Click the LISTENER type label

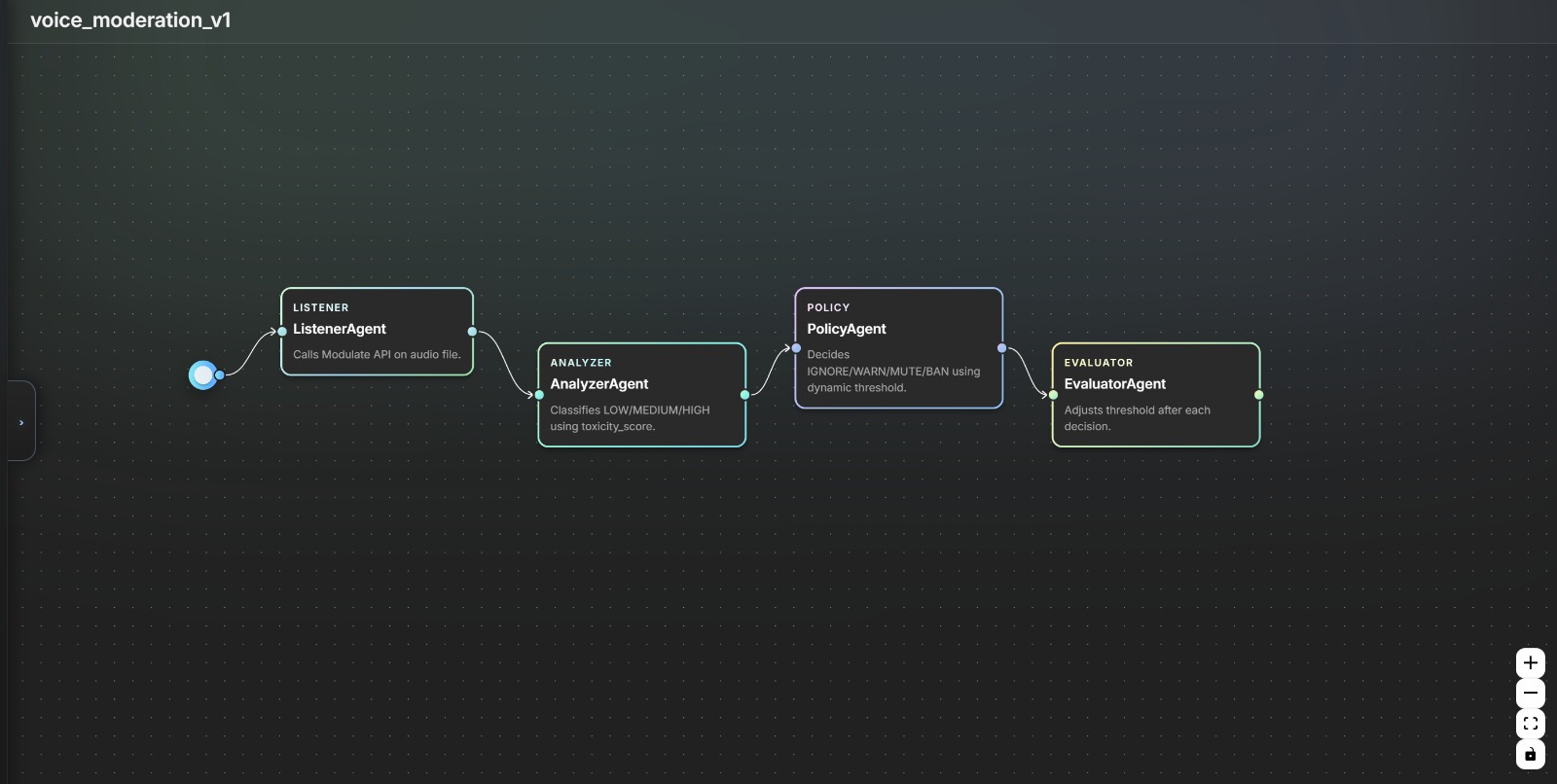320,307
